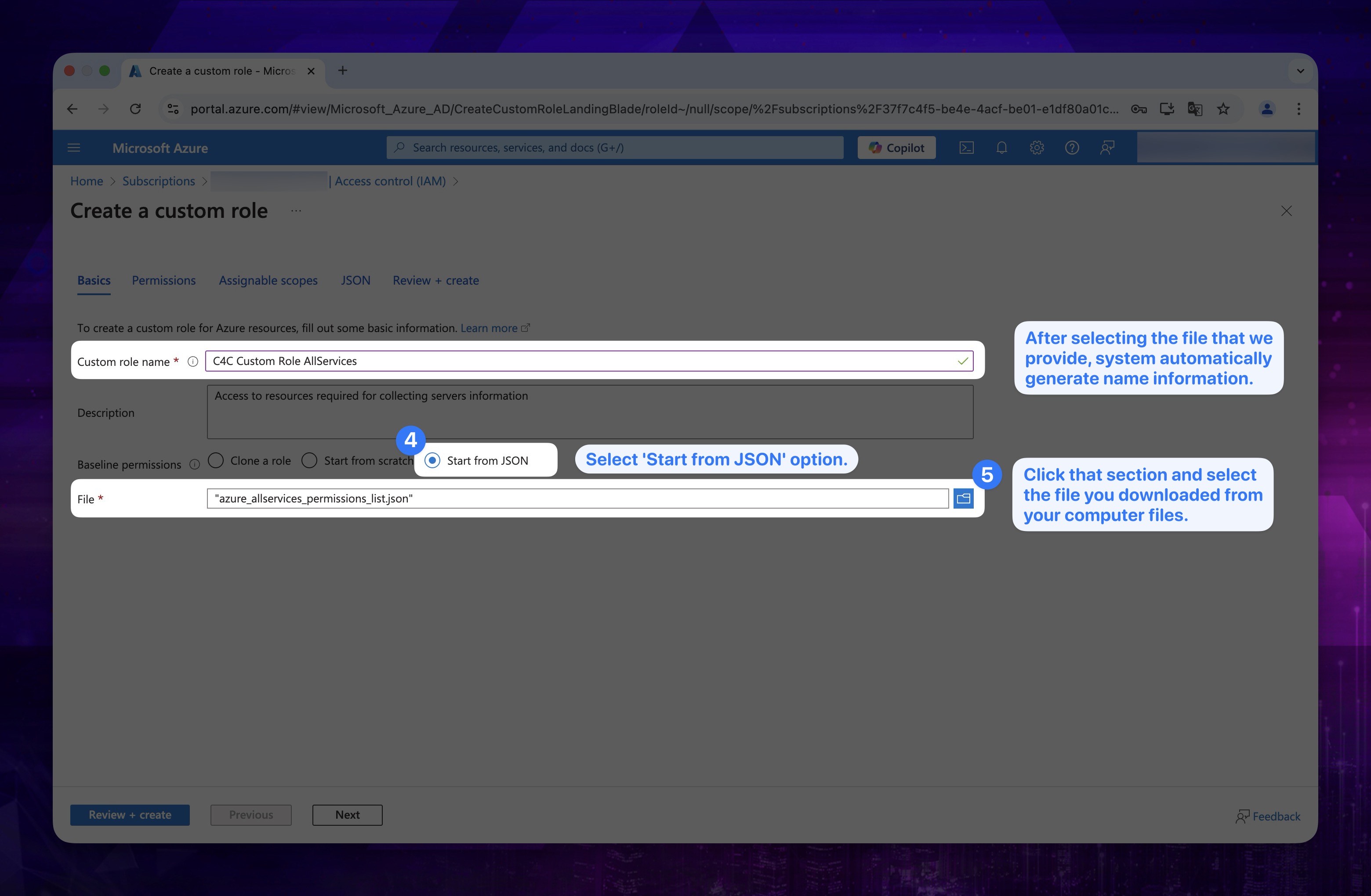1371x896 pixels.
Task: Click the Azure Copilot icon
Action: pos(897,147)
